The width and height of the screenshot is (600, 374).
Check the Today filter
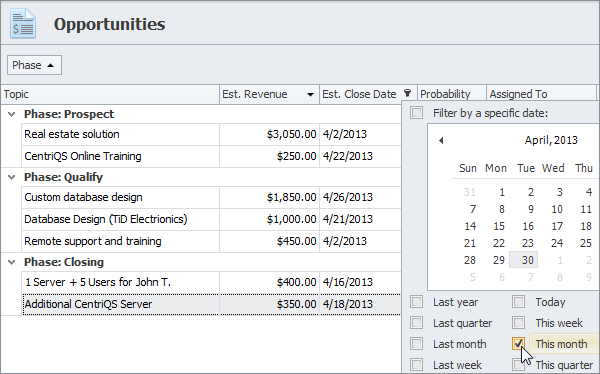[x=518, y=302]
